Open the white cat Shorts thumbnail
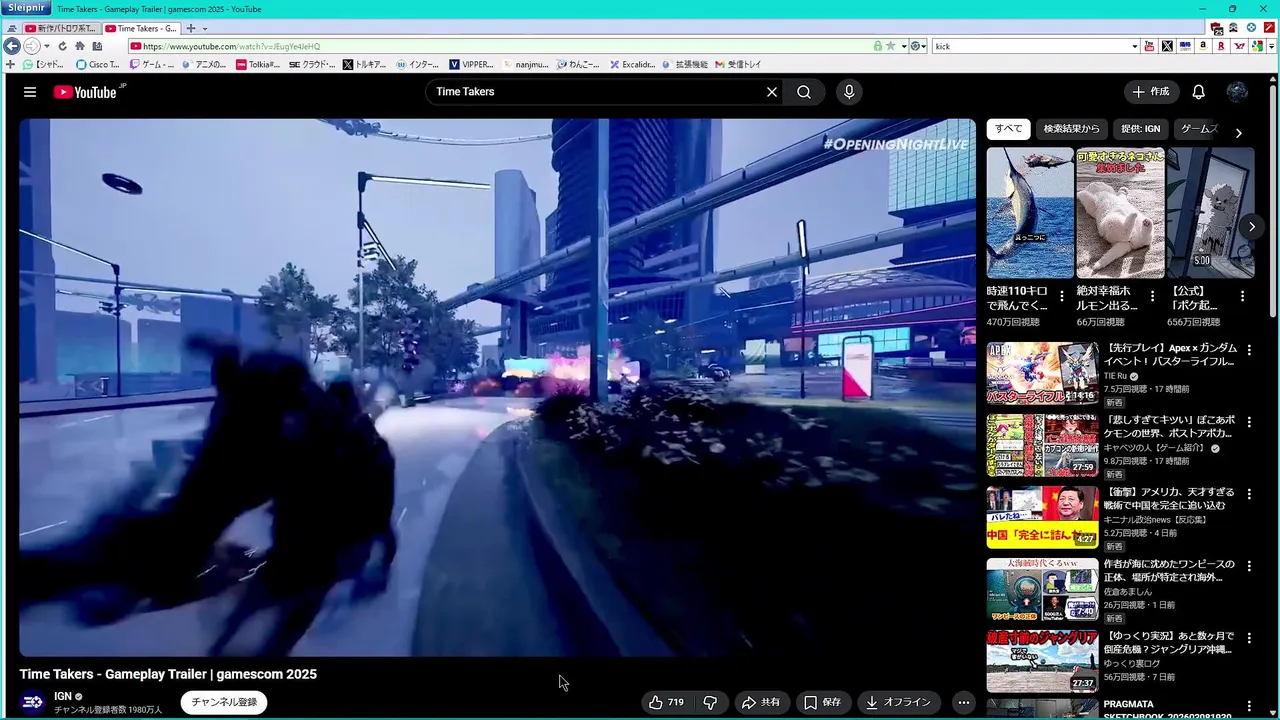 click(1120, 213)
